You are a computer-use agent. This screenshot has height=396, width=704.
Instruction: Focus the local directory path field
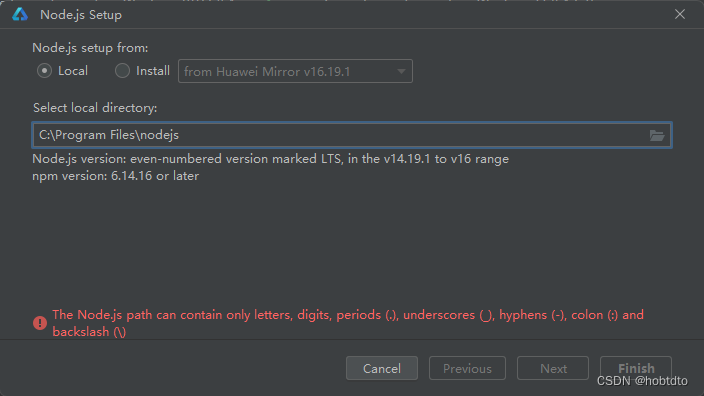coord(352,135)
